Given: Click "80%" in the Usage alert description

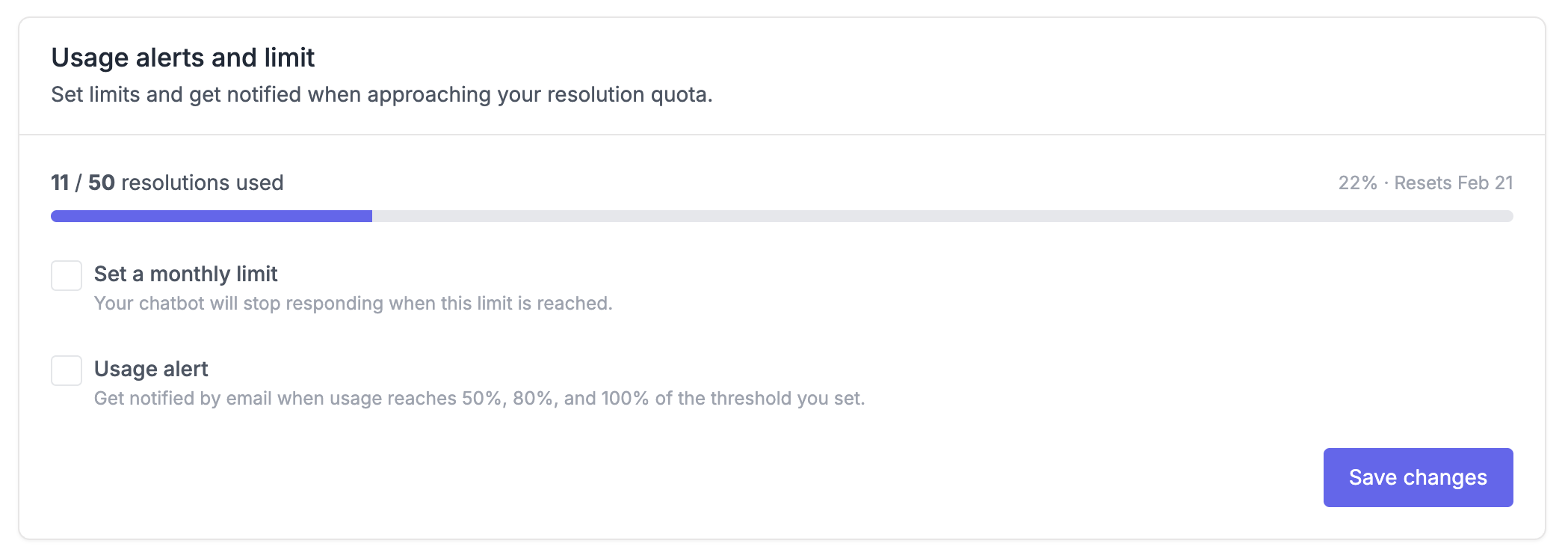Looking at the screenshot, I should (532, 398).
